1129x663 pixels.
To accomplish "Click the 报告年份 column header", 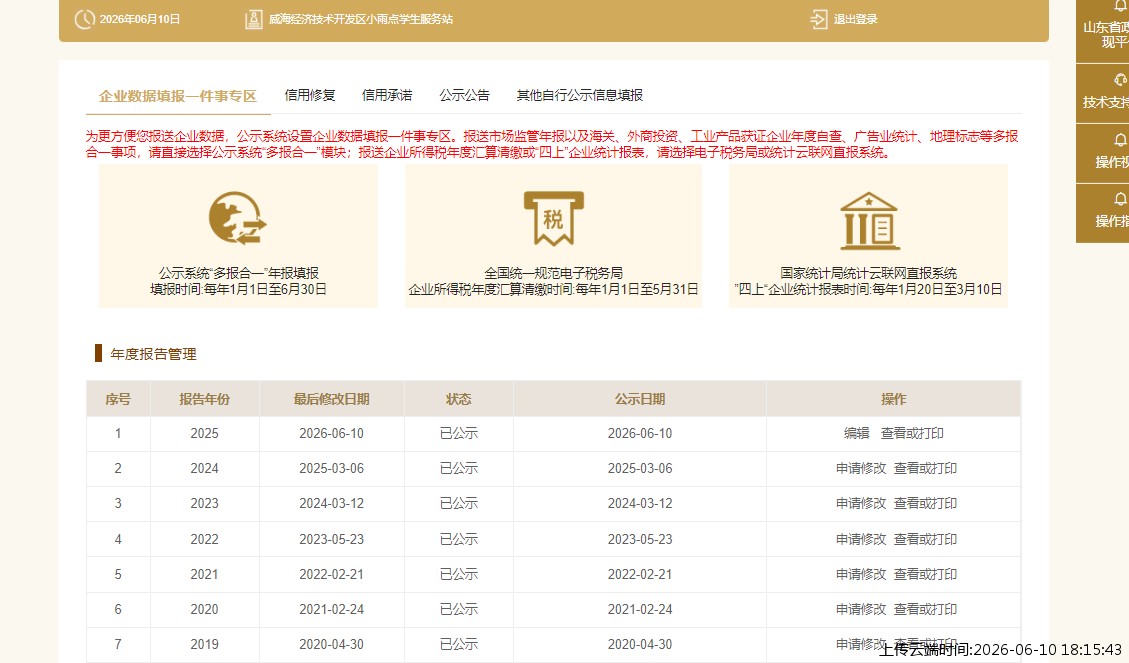I will tap(204, 400).
